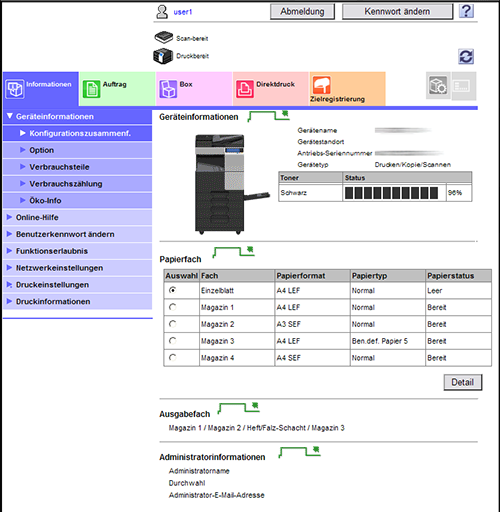Open Konfigurationszusammenf. submenu item

coord(77,133)
